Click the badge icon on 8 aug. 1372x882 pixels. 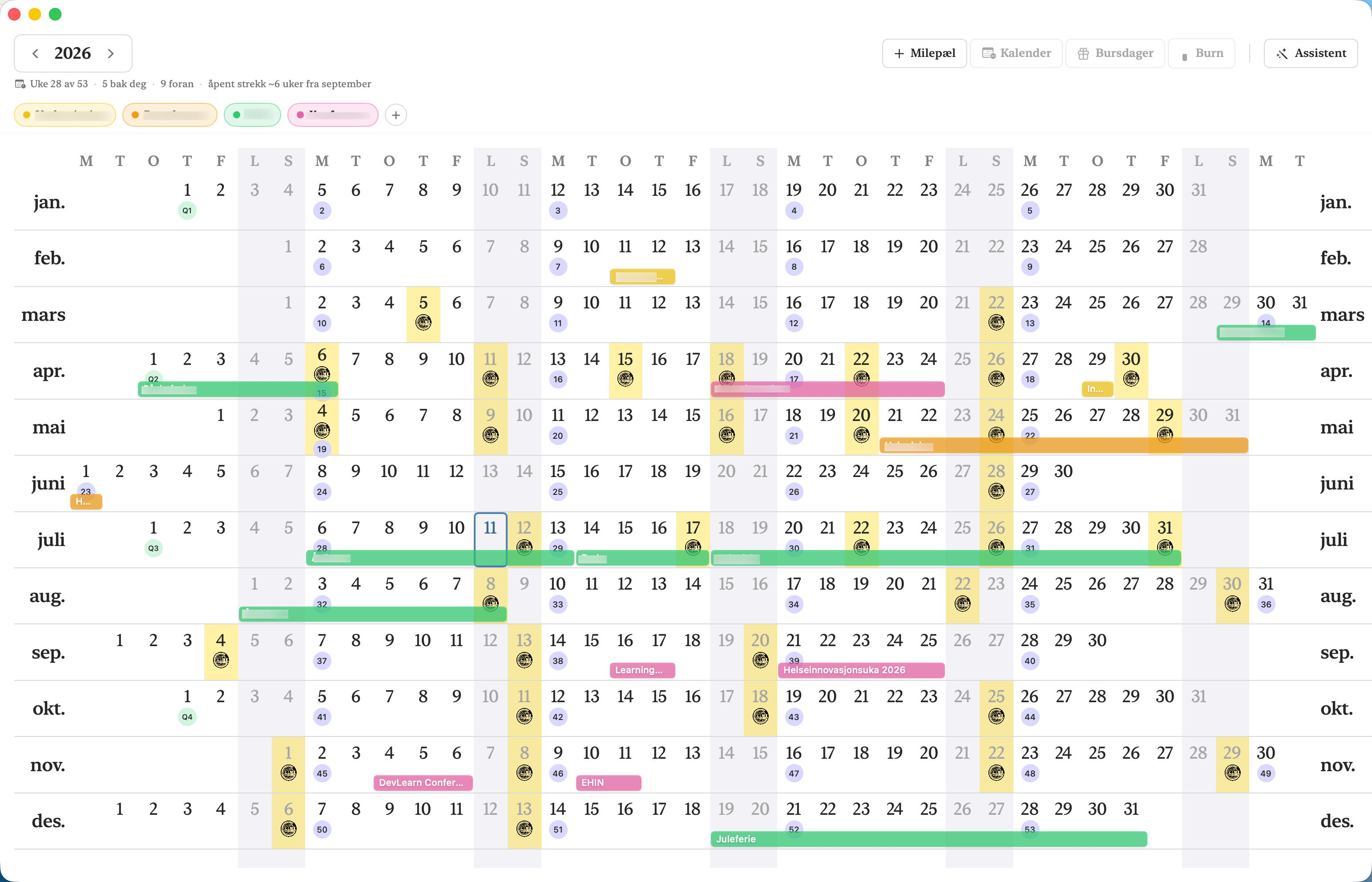[491, 603]
